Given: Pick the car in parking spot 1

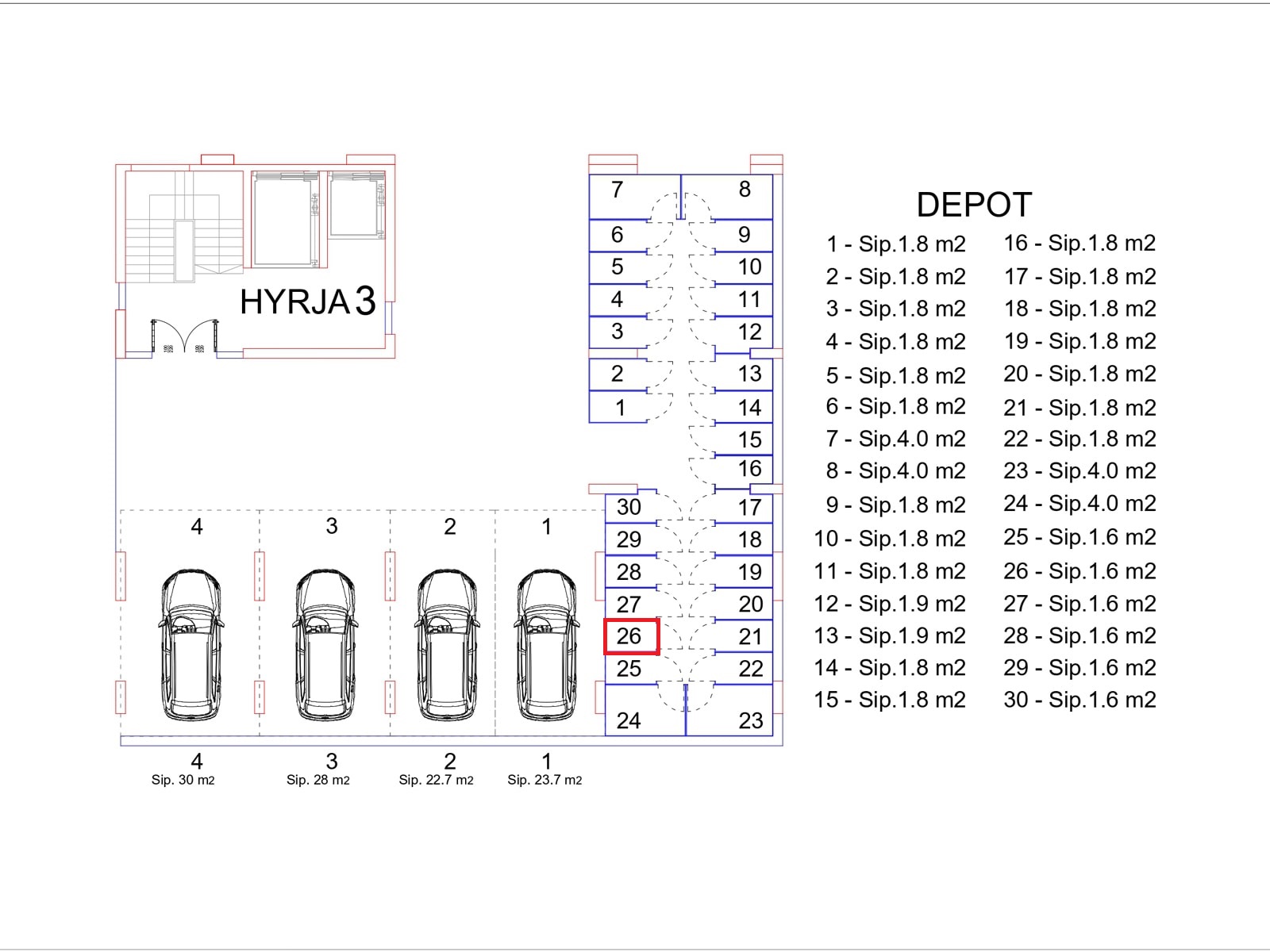Looking at the screenshot, I should 546,644.
